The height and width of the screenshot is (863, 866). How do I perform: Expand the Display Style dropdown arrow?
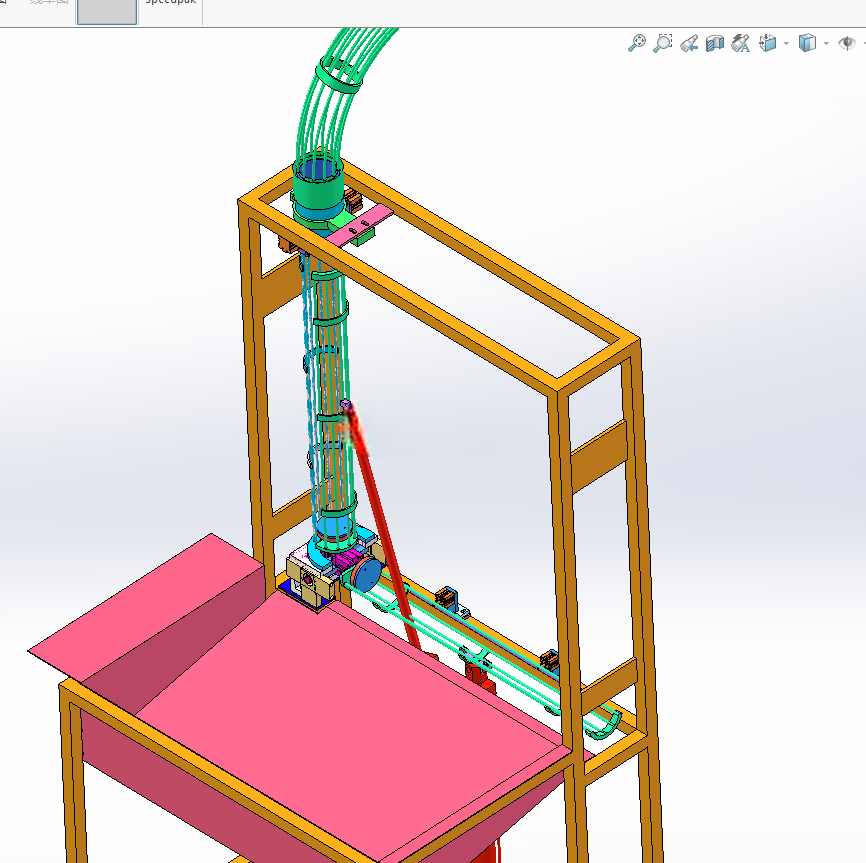click(x=826, y=43)
